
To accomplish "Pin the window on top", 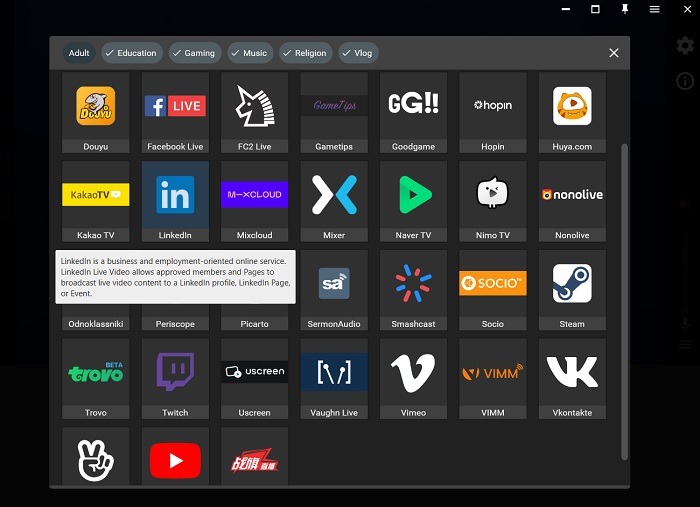I will coord(625,9).
